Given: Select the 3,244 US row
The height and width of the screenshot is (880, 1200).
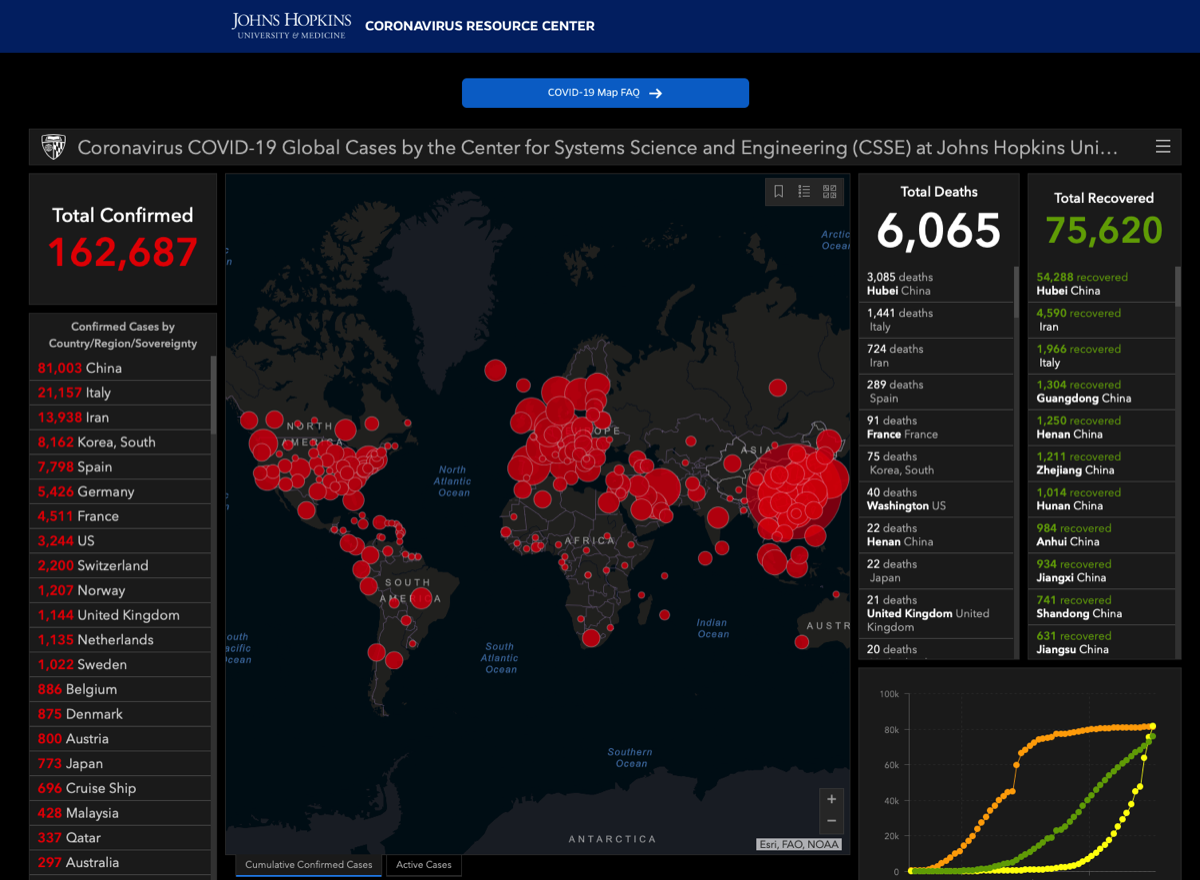Looking at the screenshot, I should click(x=120, y=541).
